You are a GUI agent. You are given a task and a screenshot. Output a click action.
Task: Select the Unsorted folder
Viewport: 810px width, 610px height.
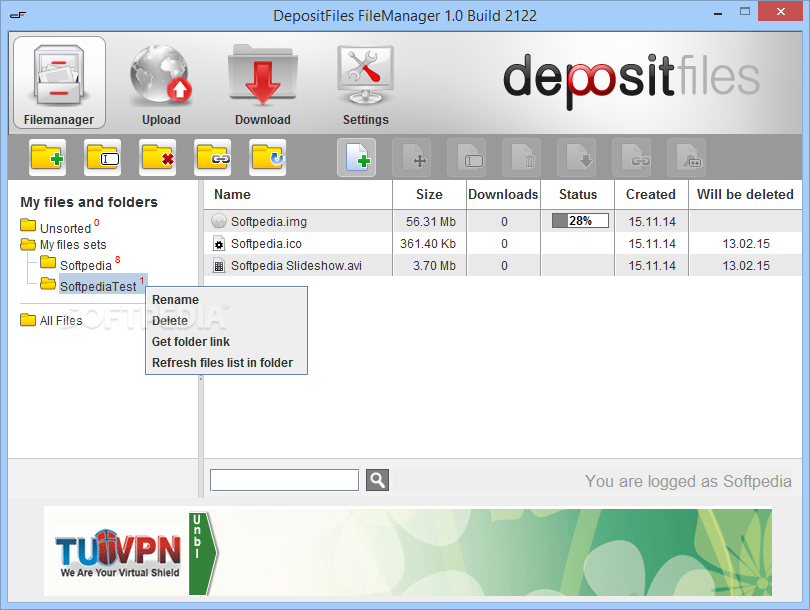65,228
